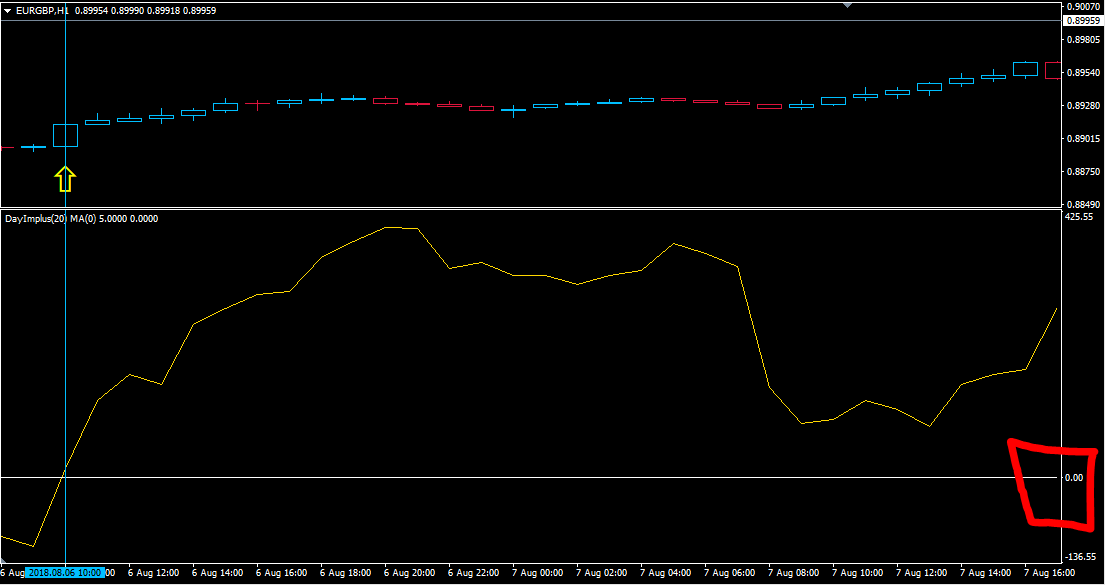Click the 0.89540 price axis label

pos(1083,73)
